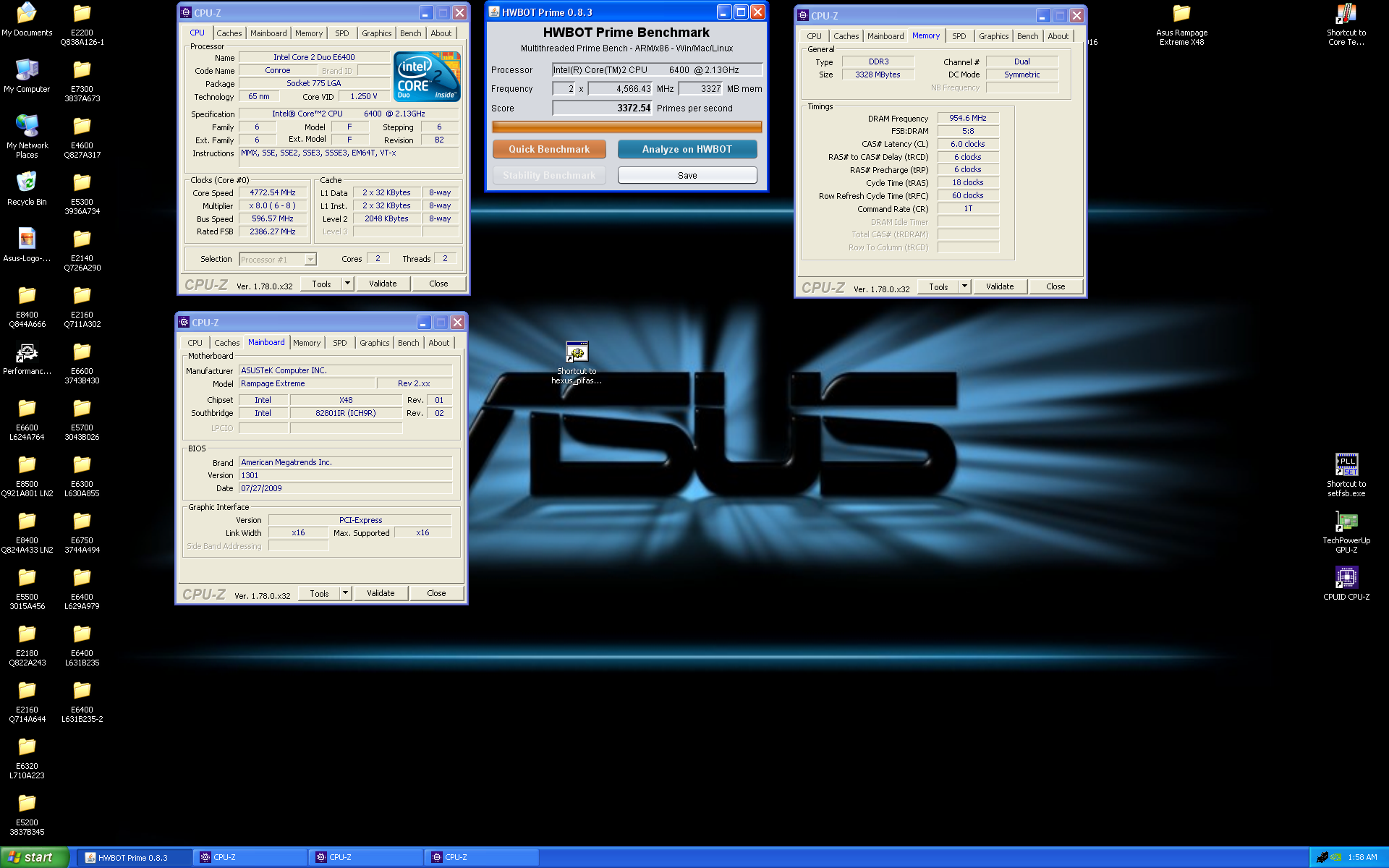
Task: Switch to SPD tab in the Memory window
Action: tap(959, 36)
